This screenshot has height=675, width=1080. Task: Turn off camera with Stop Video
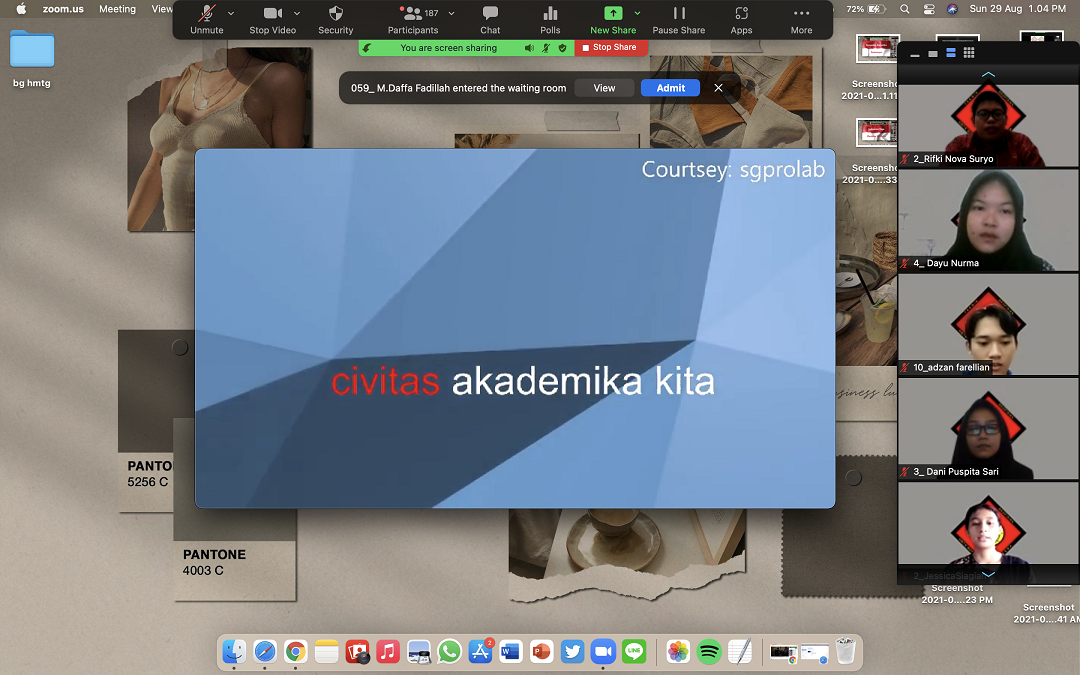point(272,19)
